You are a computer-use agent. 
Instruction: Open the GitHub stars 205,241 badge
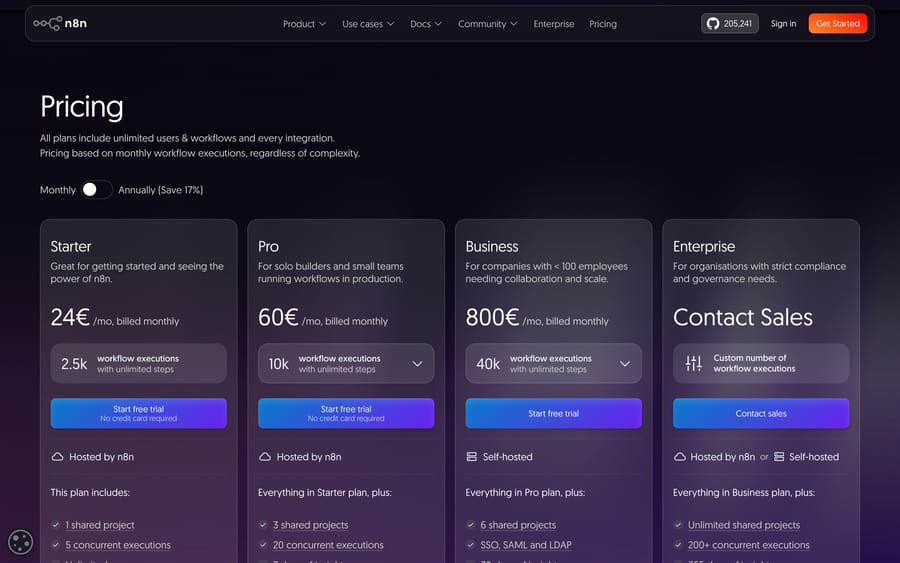pyautogui.click(x=730, y=24)
